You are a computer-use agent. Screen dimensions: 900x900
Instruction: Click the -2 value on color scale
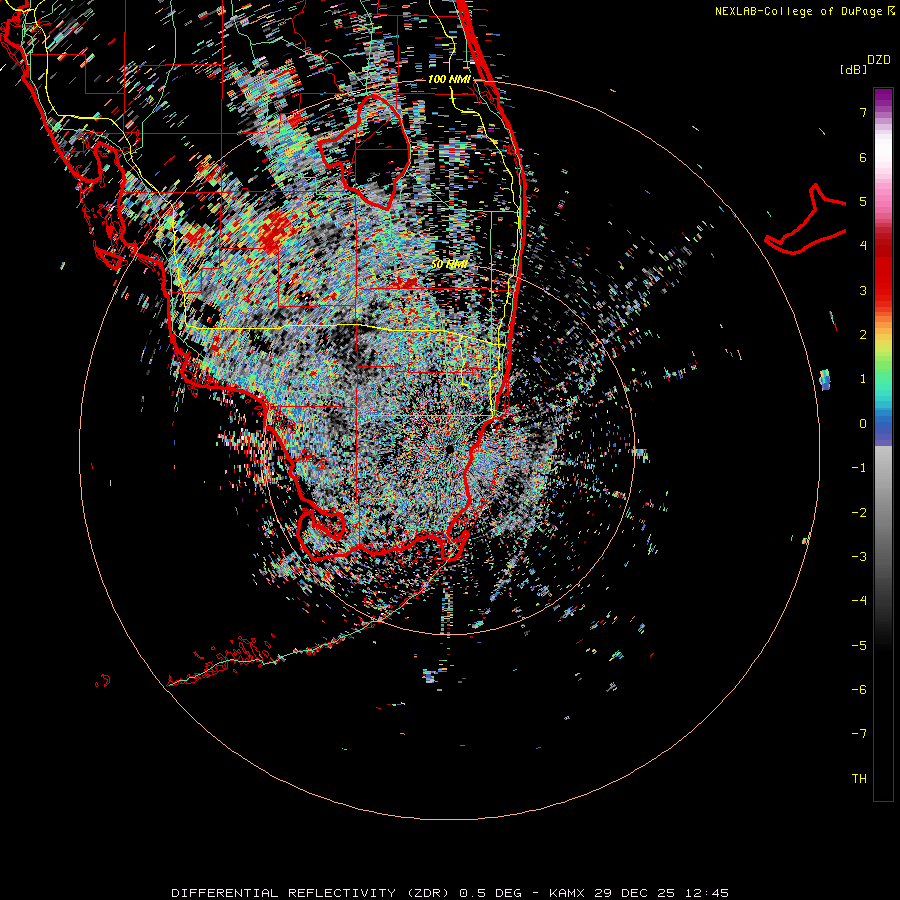pos(859,513)
